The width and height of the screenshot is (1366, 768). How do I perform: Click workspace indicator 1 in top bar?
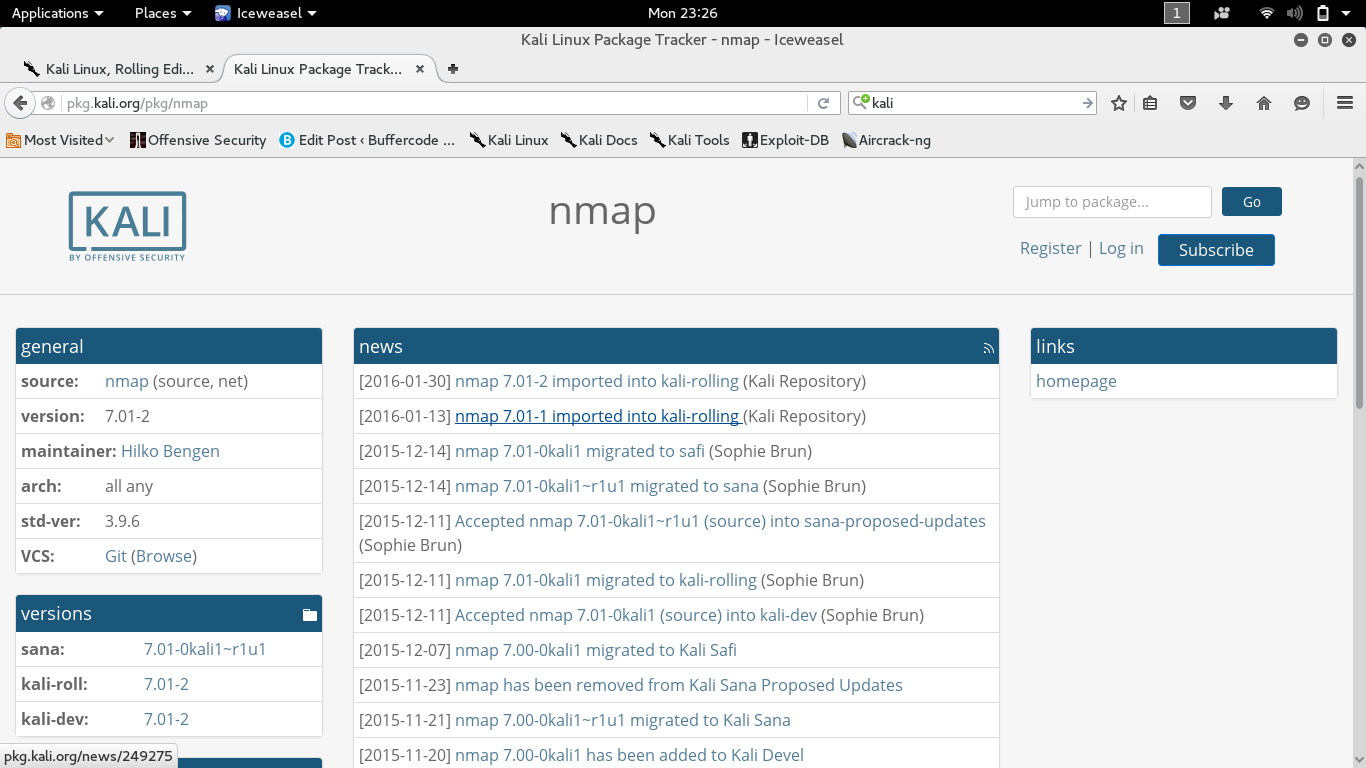coord(1177,13)
